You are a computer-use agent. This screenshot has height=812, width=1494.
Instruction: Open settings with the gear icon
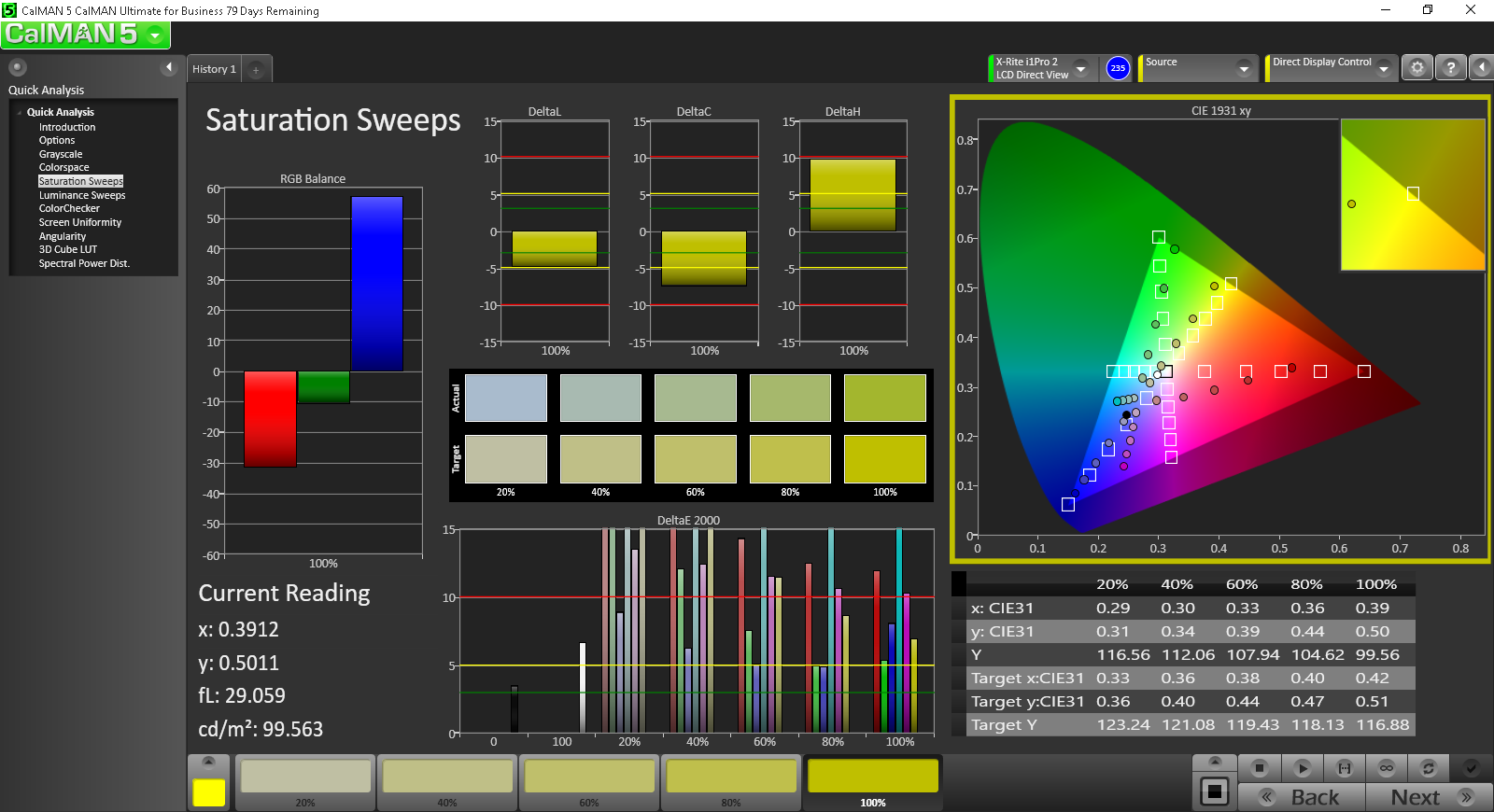point(1417,68)
